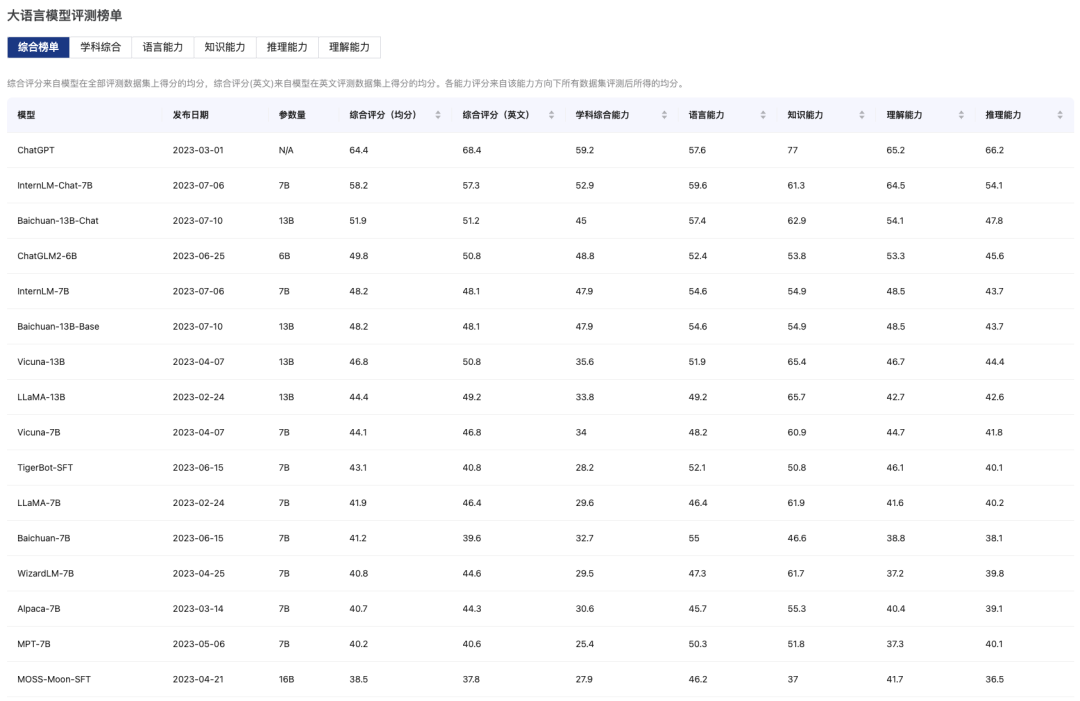Click Vicuna-13B knowledge score 65.4
Image resolution: width=1080 pixels, height=701 pixels.
(x=797, y=362)
